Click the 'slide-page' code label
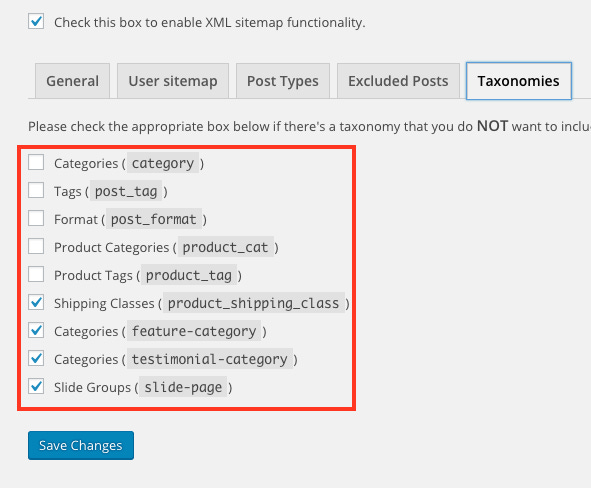591x488 pixels. (x=183, y=387)
